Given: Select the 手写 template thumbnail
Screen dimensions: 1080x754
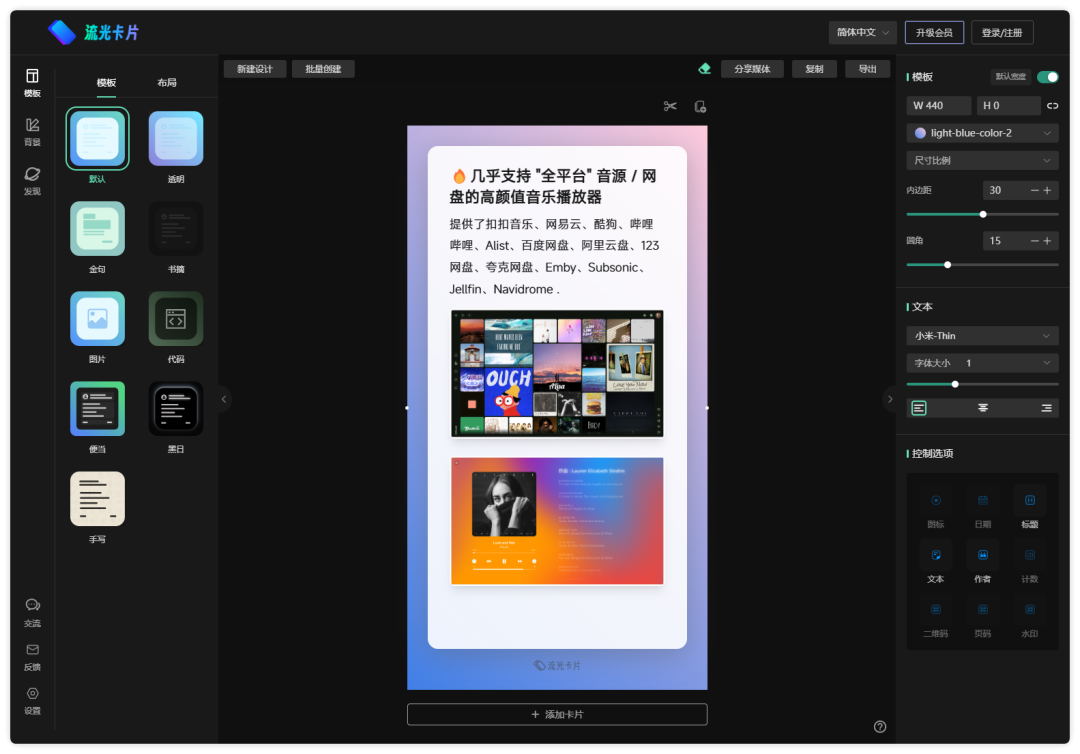Looking at the screenshot, I should point(97,499).
